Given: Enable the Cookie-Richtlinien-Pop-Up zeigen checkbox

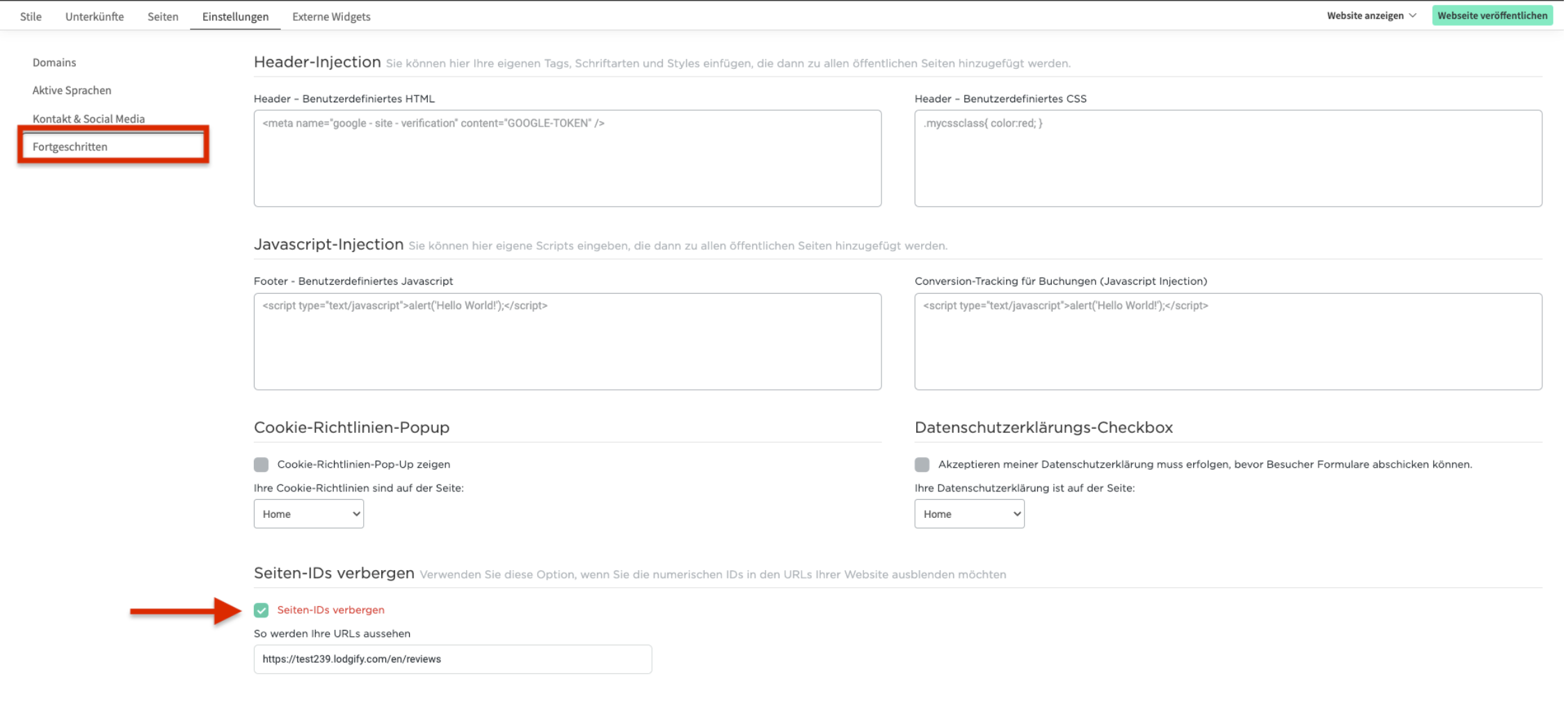Looking at the screenshot, I should [261, 464].
